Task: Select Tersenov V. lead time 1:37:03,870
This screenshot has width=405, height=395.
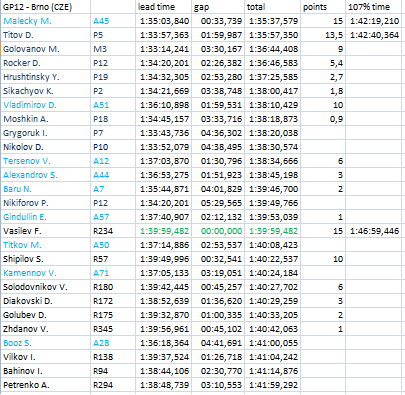Action: [163, 161]
